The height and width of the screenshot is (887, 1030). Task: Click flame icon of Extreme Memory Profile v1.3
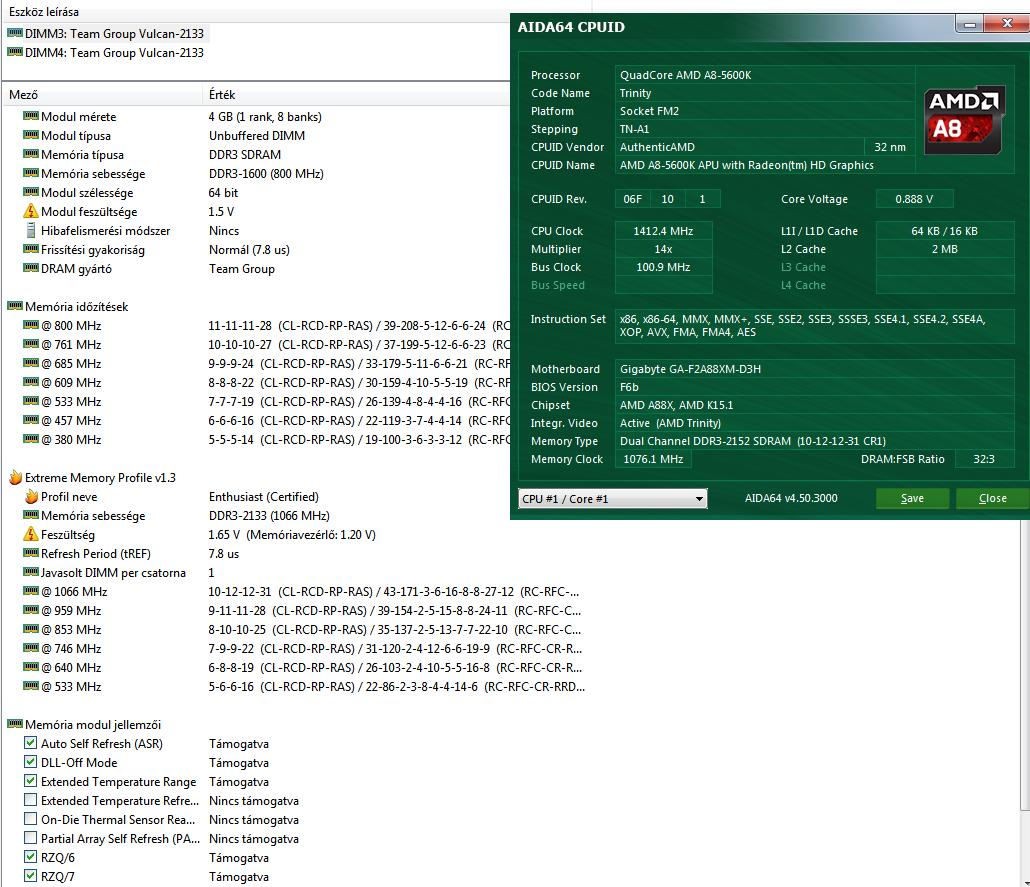point(16,477)
